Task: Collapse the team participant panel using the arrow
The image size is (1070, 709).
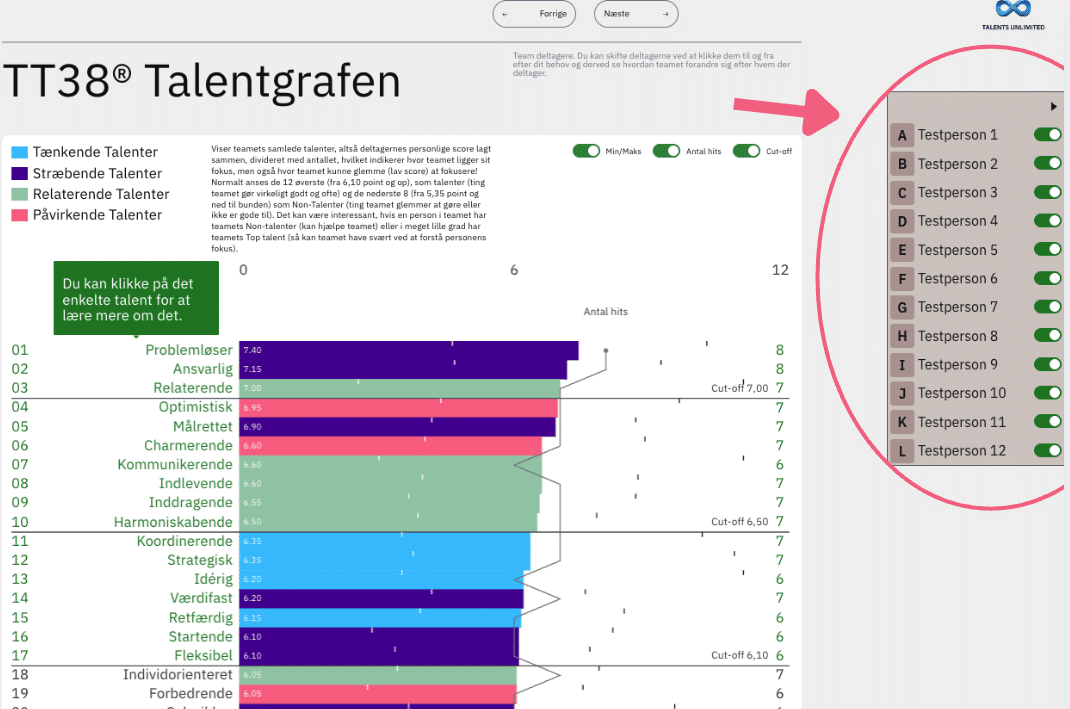Action: point(1053,106)
